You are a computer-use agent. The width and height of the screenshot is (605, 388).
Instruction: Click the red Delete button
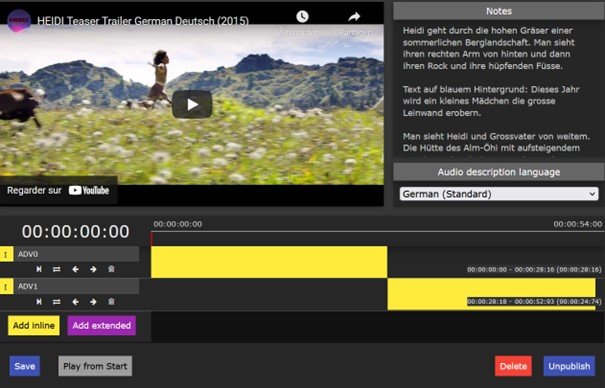click(x=513, y=366)
